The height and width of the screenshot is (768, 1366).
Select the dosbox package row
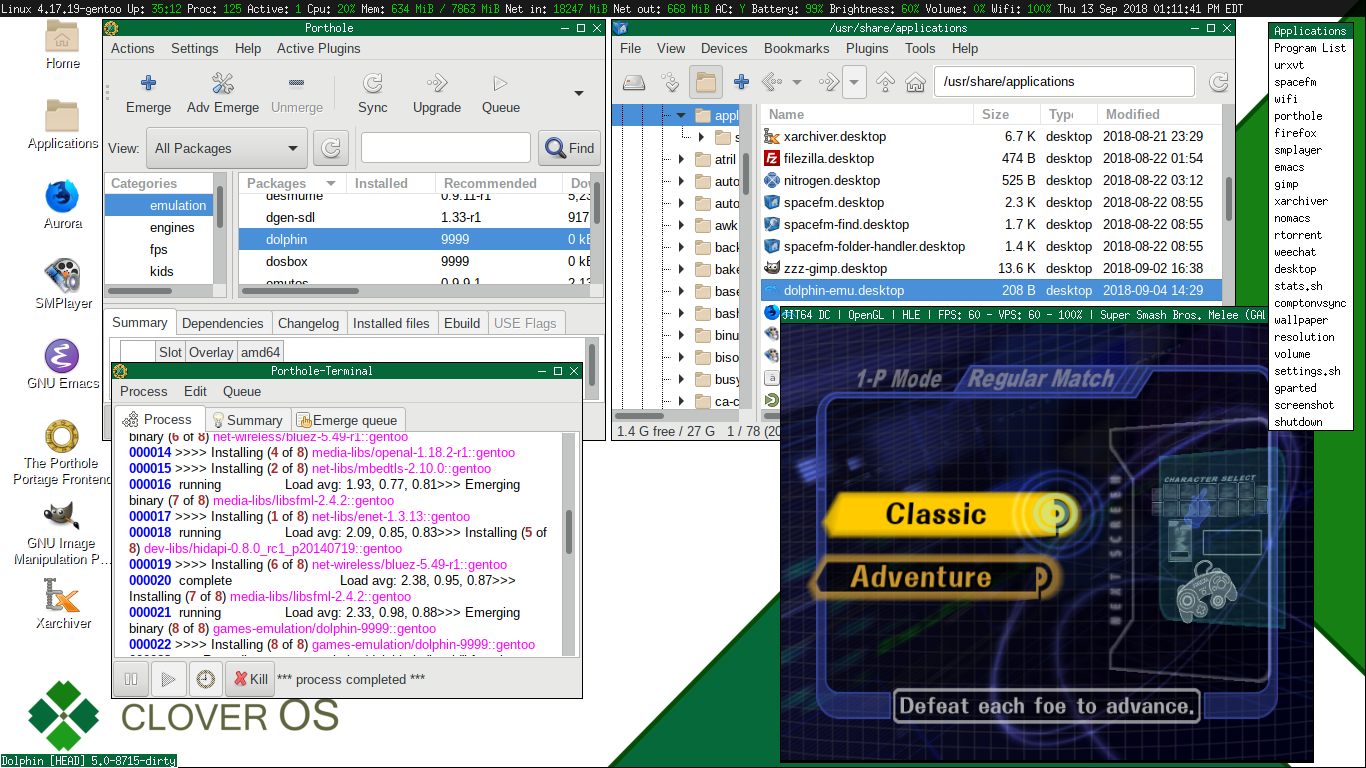point(413,261)
